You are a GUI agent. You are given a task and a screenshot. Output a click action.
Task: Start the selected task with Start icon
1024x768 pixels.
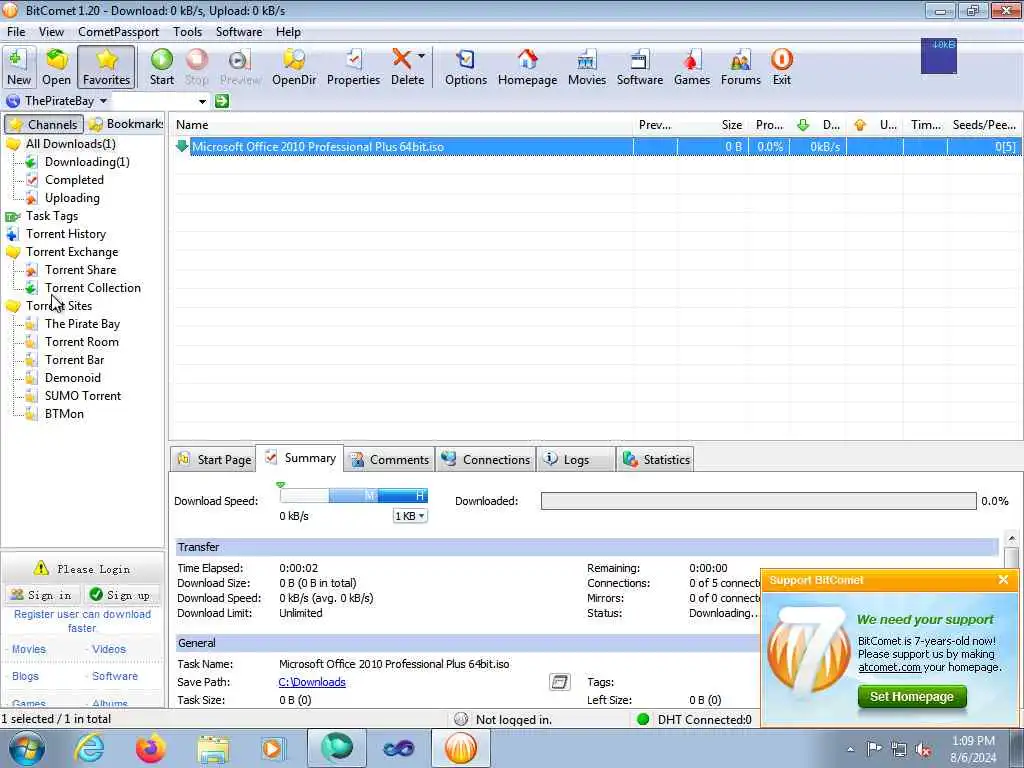[x=161, y=67]
